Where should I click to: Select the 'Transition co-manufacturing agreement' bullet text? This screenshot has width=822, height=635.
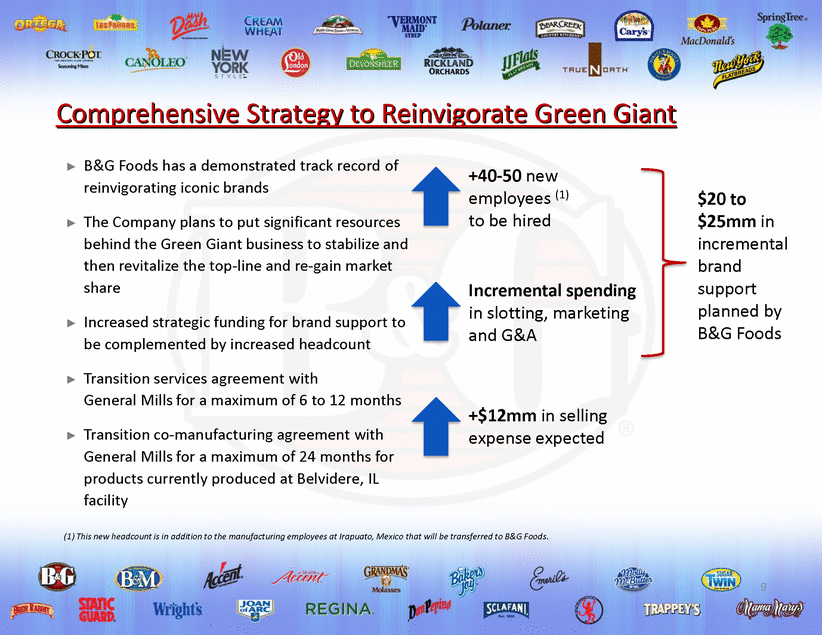(x=239, y=467)
